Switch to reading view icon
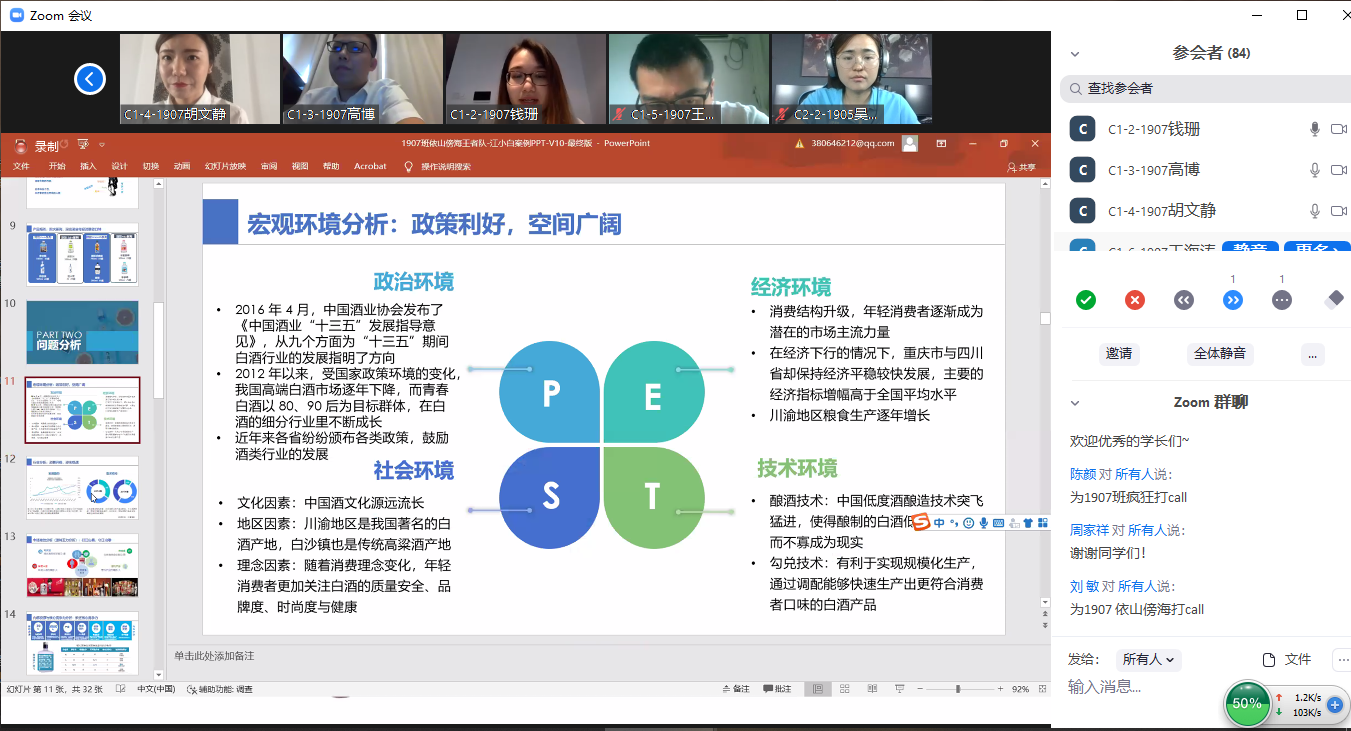This screenshot has height=731, width=1351. click(x=874, y=689)
